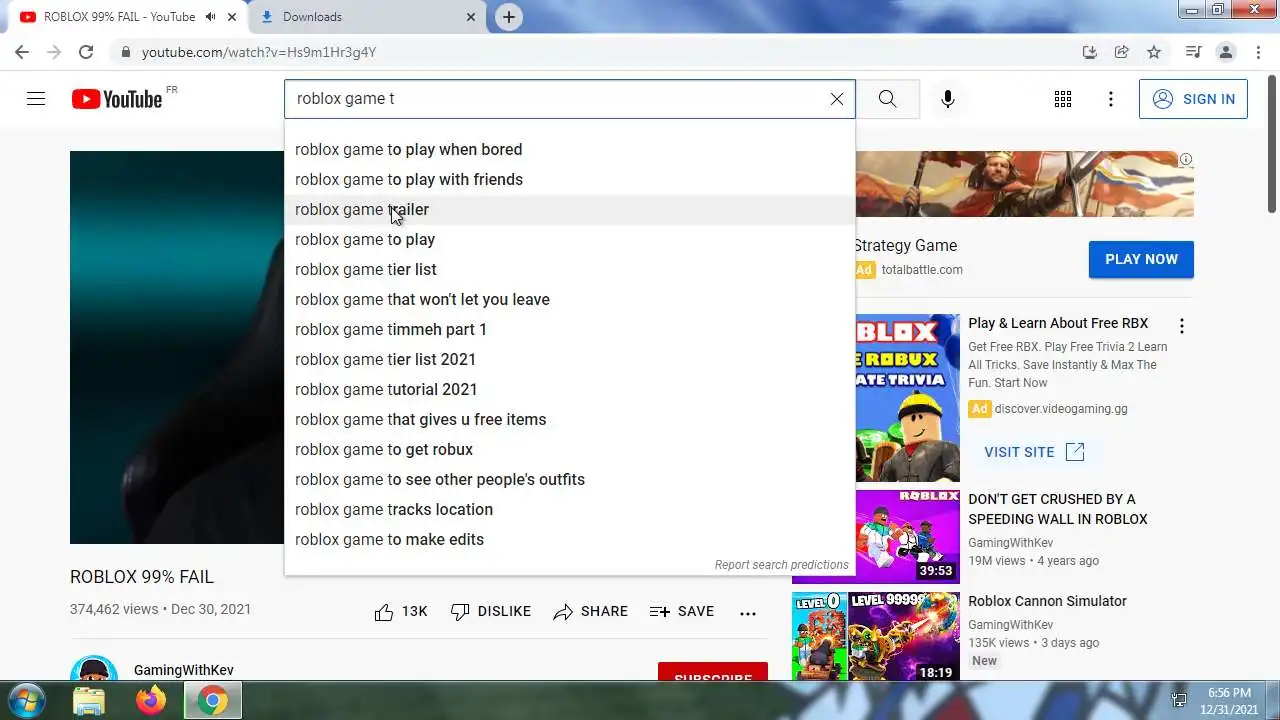Share the video via SHARE
Viewport: 1280px width, 720px height.
(591, 612)
